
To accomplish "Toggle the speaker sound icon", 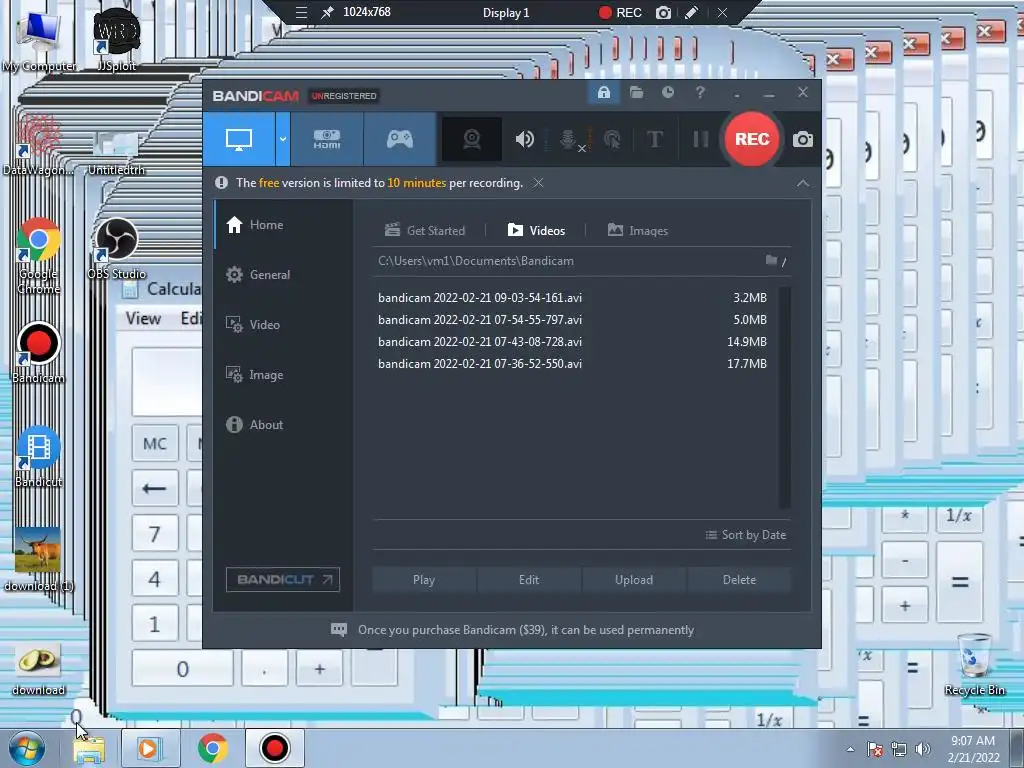I will click(524, 139).
